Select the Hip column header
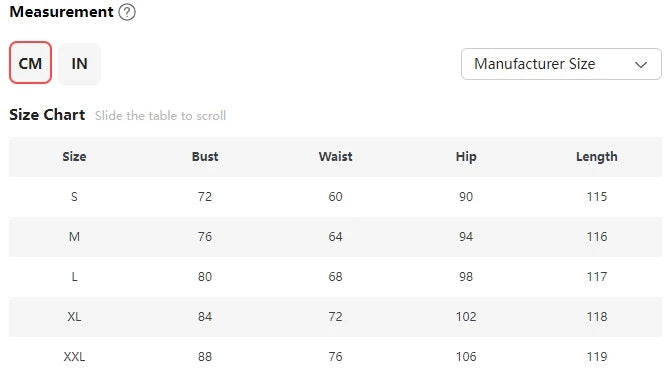Viewport: 665px width, 374px height. (466, 157)
